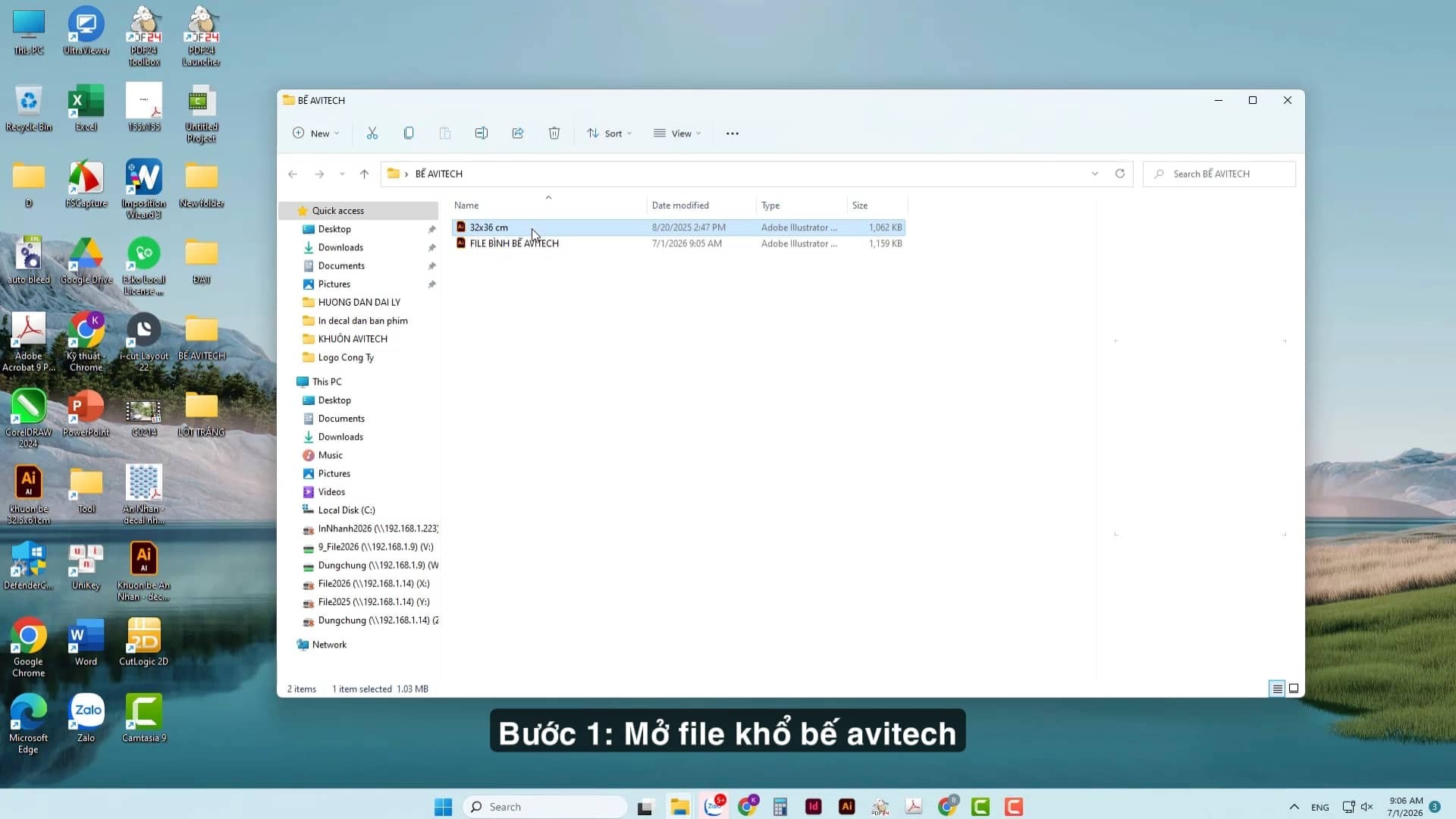Image resolution: width=1456 pixels, height=819 pixels.
Task: Click the Date modified column header
Action: (701, 206)
